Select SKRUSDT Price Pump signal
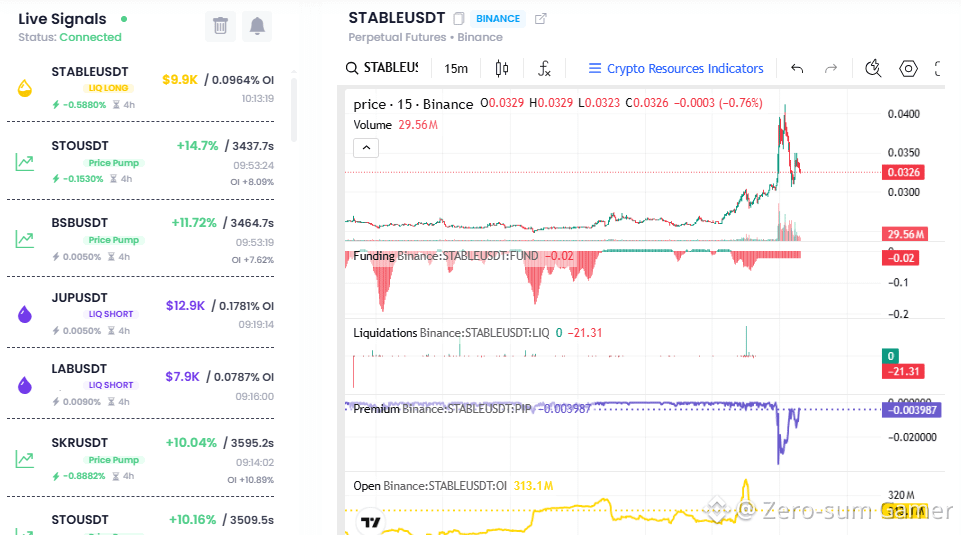Image resolution: width=961 pixels, height=535 pixels. coord(140,459)
